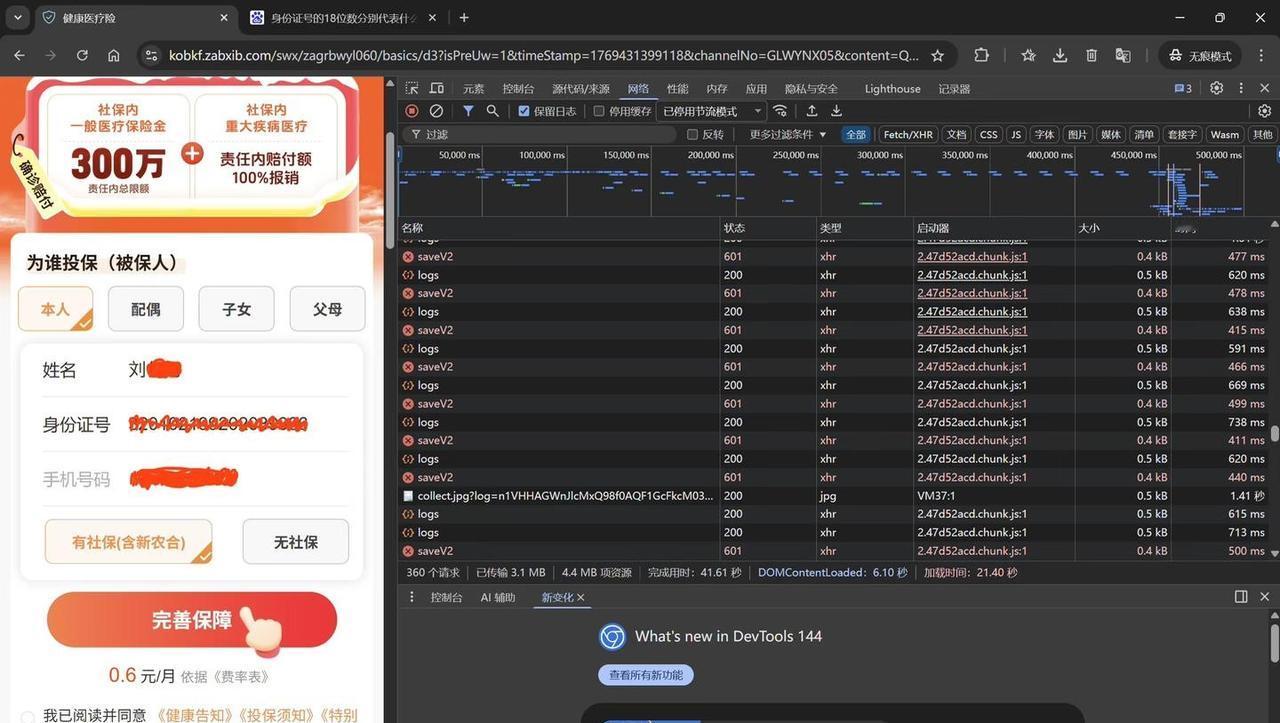Click the inspect element picker icon
This screenshot has width=1280, height=723.
coord(412,88)
